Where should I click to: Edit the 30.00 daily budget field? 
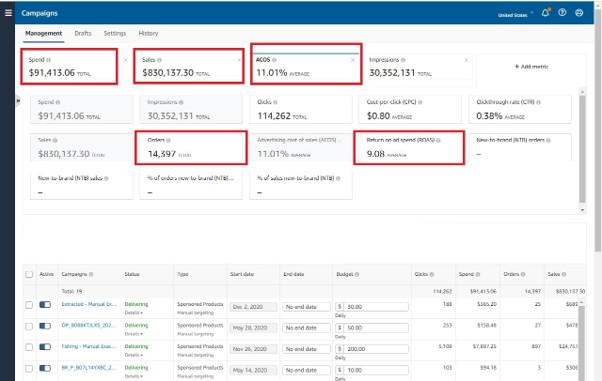(x=372, y=307)
